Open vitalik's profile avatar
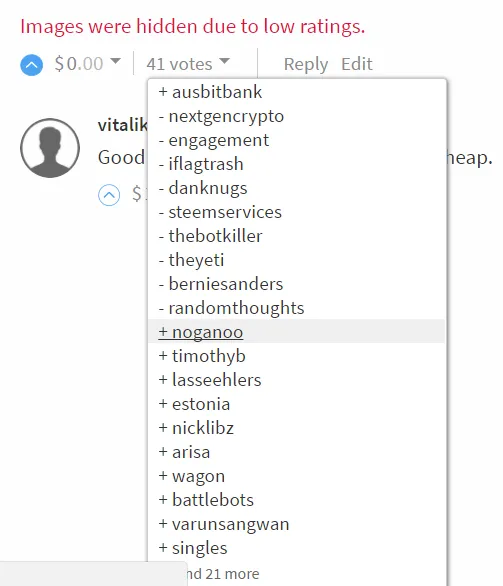 [x=50, y=148]
